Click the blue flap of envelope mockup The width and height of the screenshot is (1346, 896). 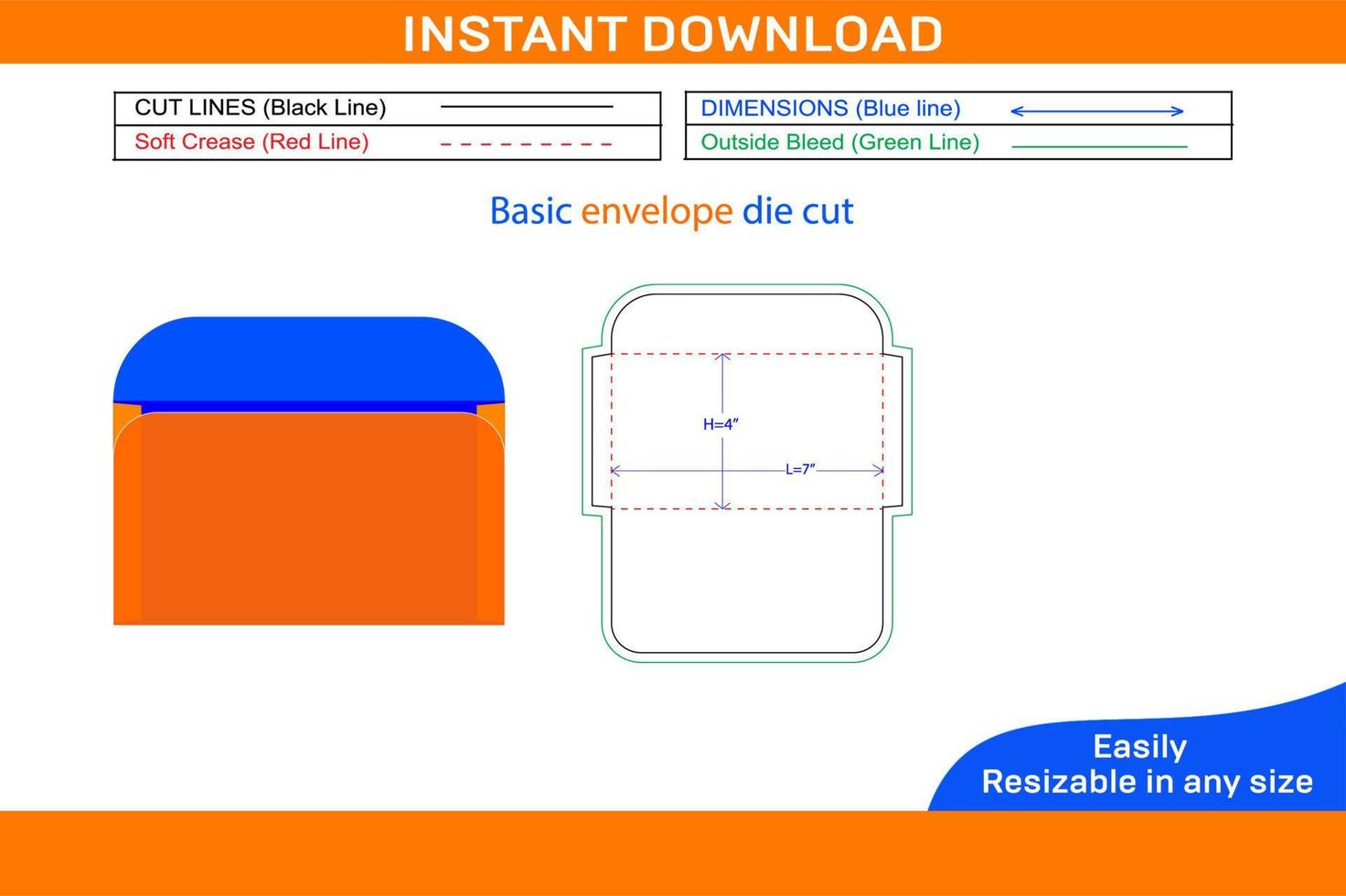[309, 359]
